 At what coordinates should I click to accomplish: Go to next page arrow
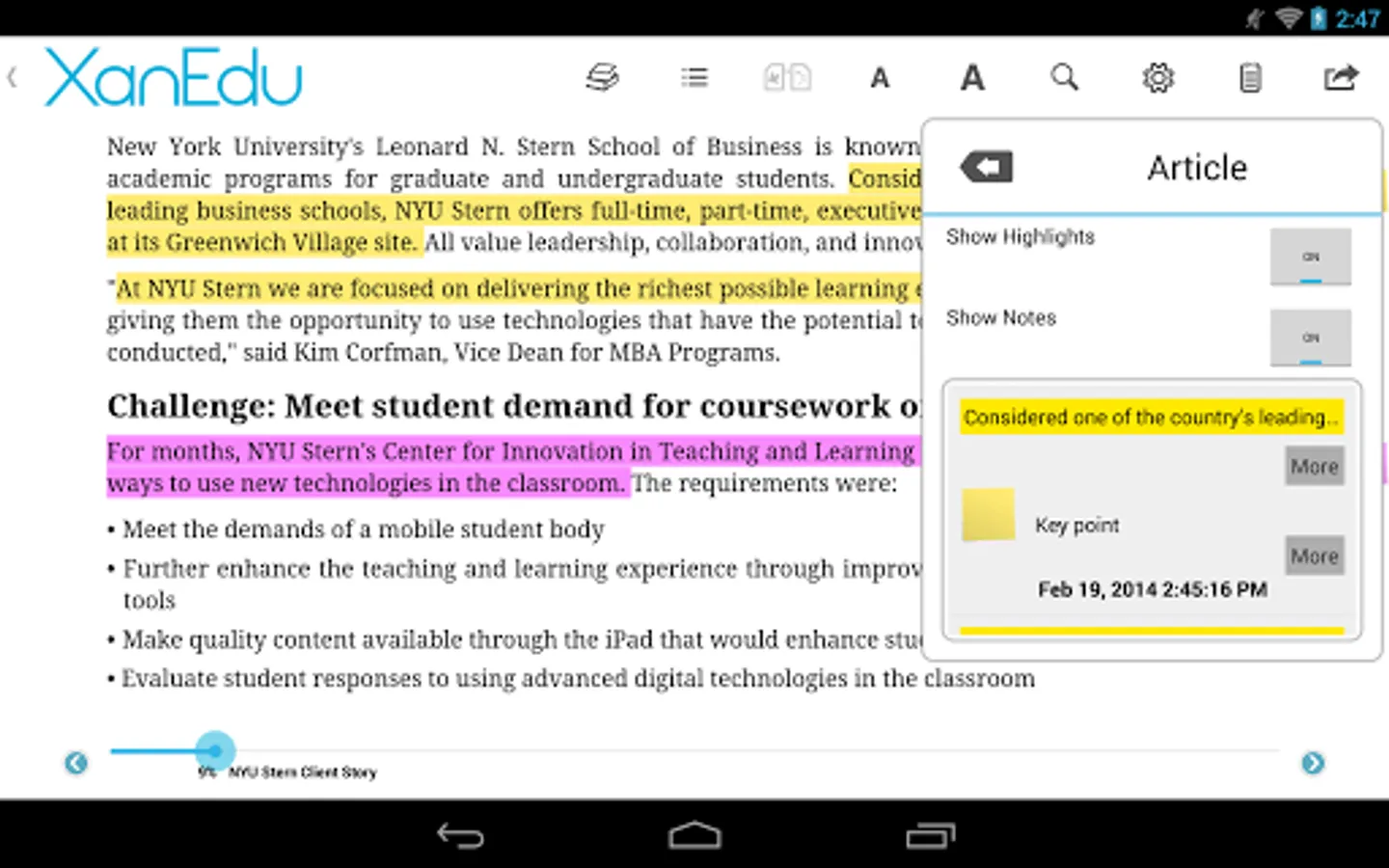pos(1313,763)
